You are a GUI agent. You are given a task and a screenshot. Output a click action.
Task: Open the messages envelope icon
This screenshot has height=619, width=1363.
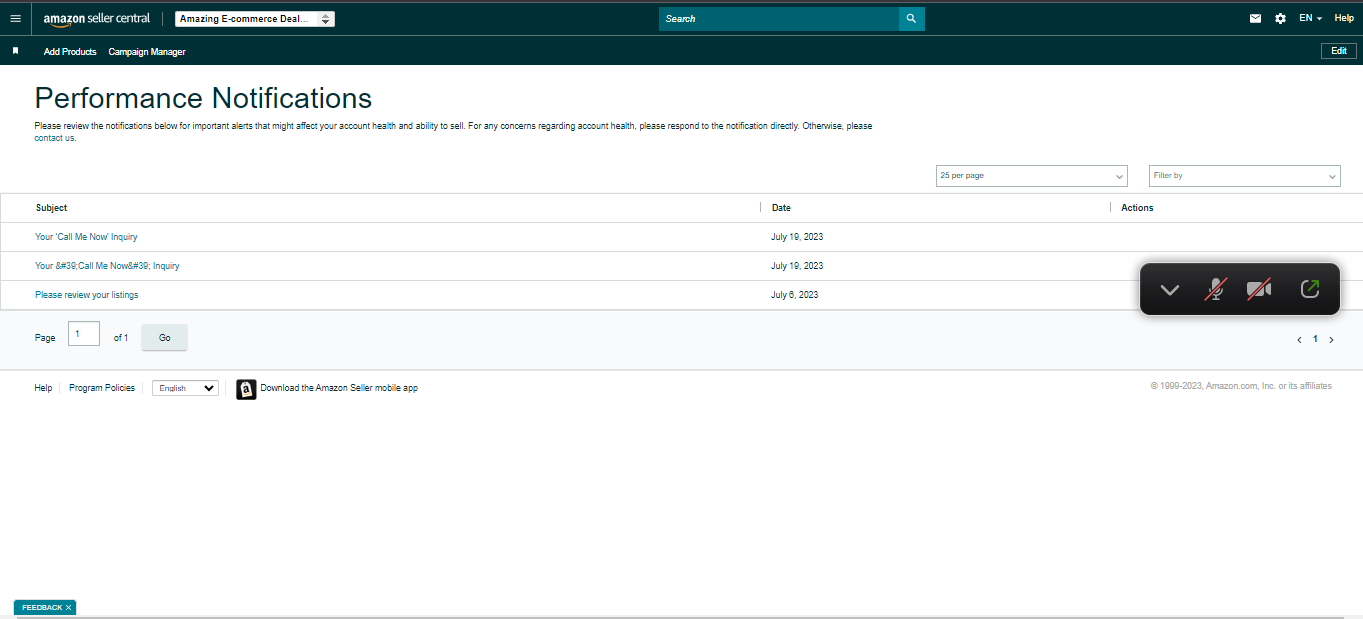[1256, 19]
